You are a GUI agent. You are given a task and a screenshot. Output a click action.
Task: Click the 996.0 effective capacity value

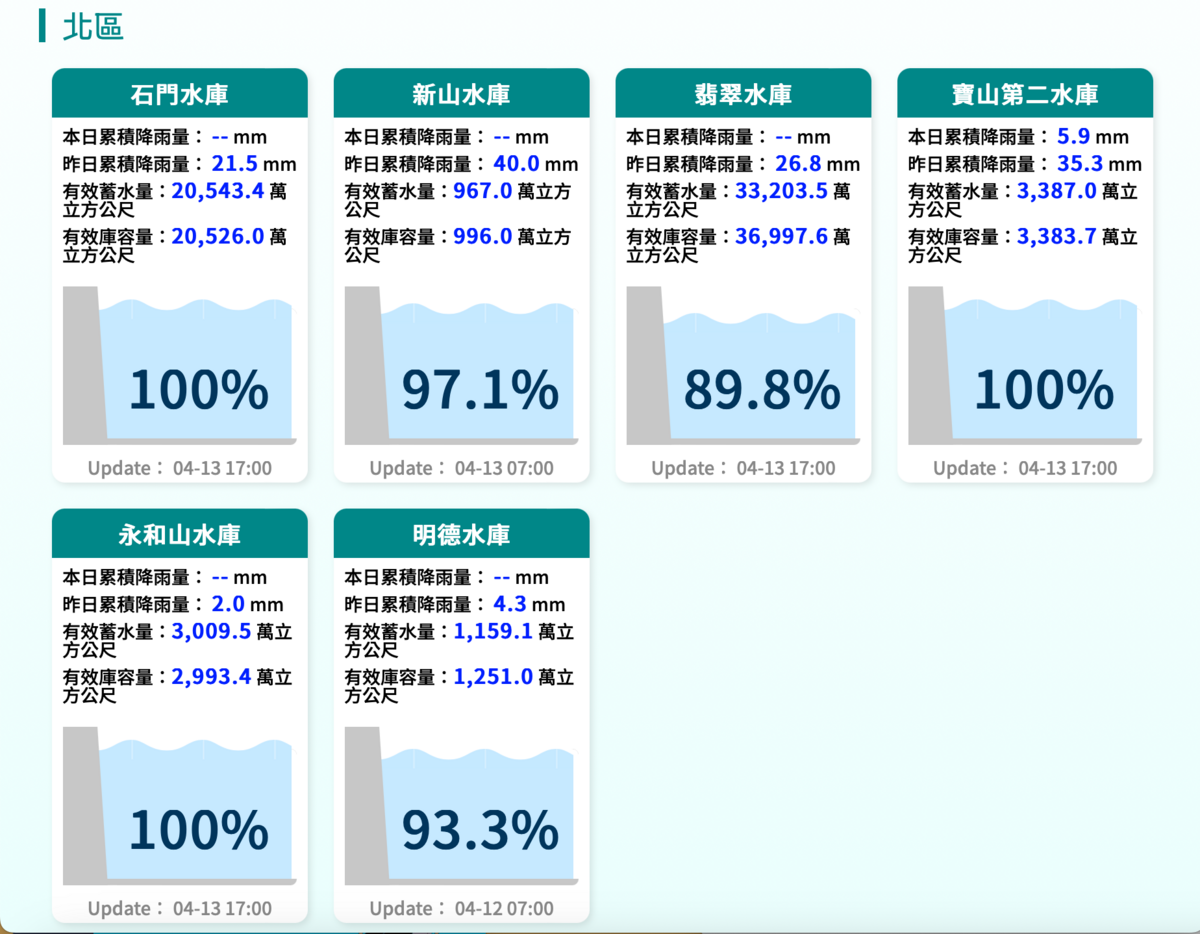(483, 237)
